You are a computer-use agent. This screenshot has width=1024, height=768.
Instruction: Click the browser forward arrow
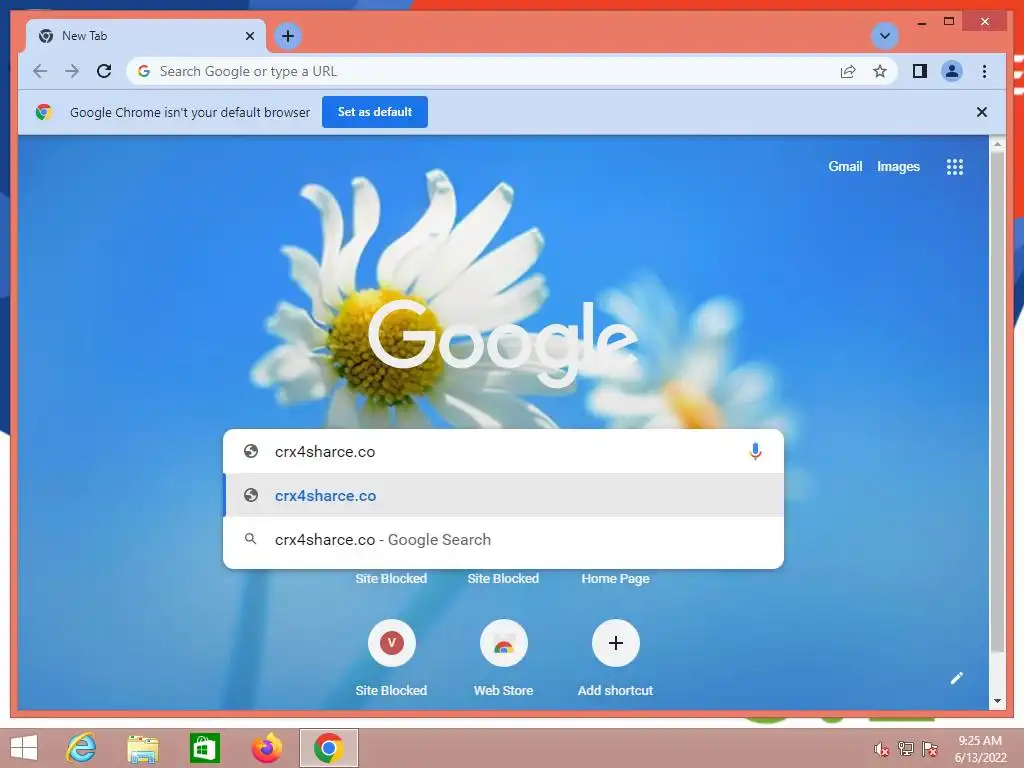point(72,71)
